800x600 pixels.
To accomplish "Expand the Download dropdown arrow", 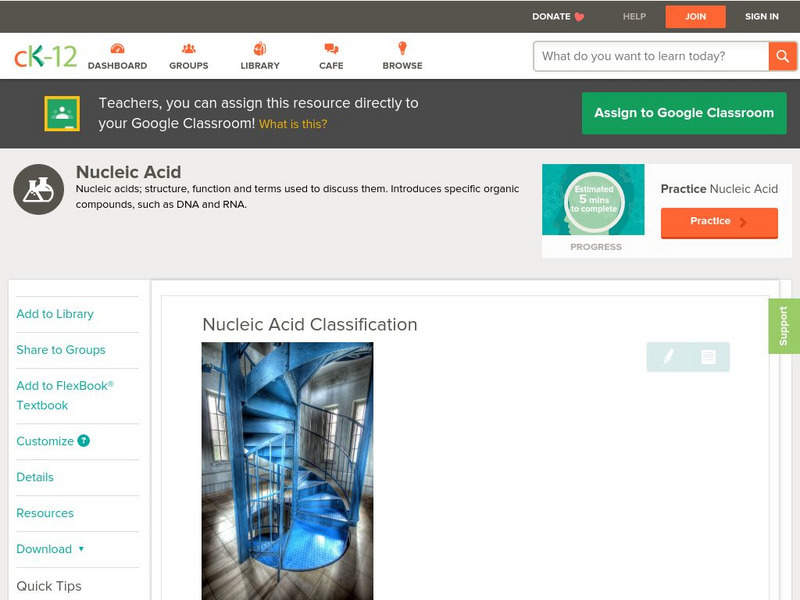I will pos(81,549).
